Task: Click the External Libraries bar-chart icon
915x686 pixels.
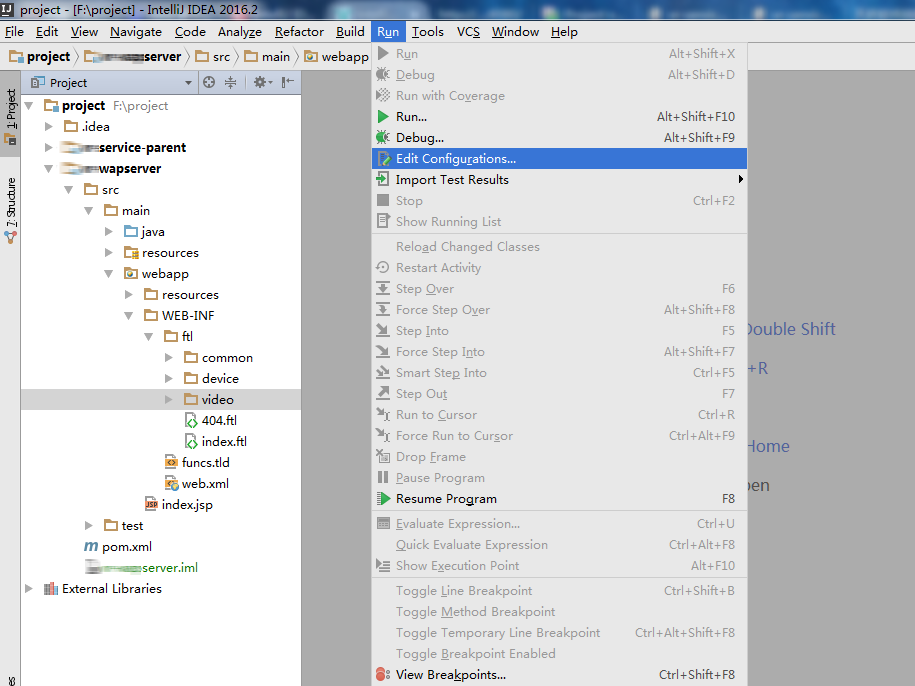Action: coord(51,589)
